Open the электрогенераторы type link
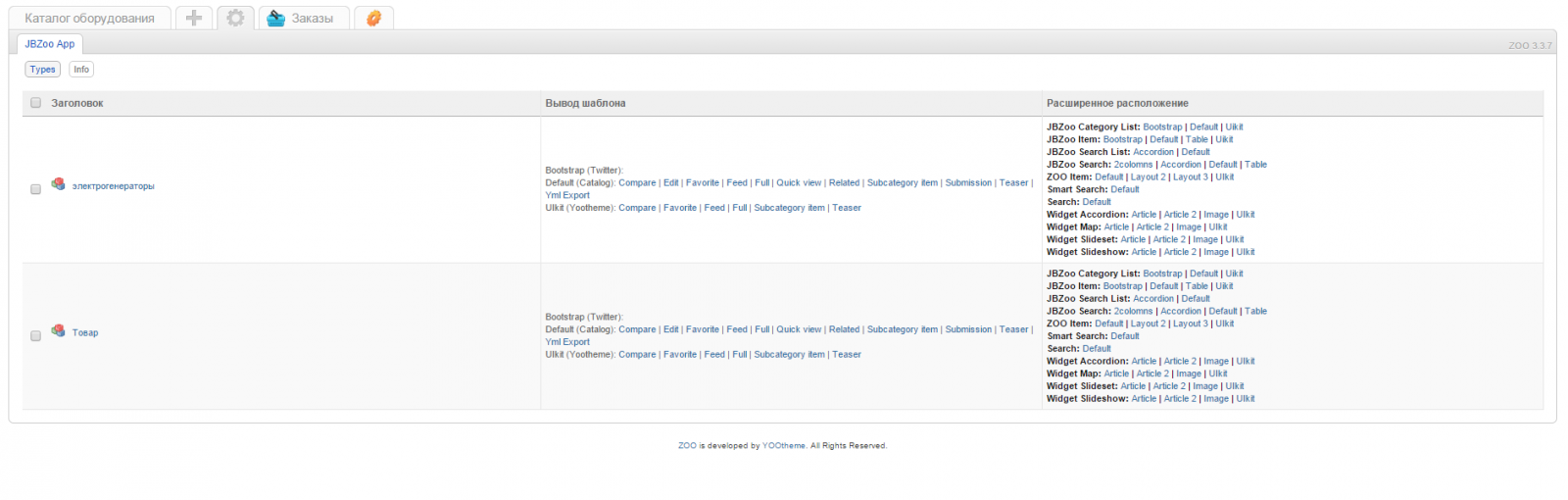 113,186
